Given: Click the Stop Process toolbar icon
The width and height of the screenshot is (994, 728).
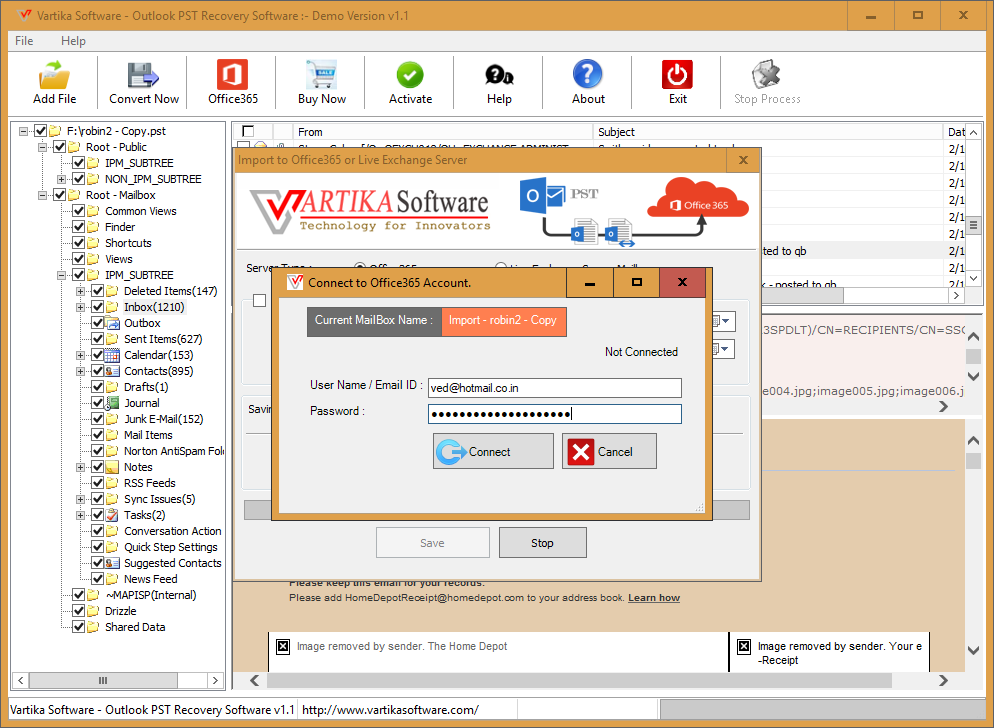Looking at the screenshot, I should (x=766, y=75).
